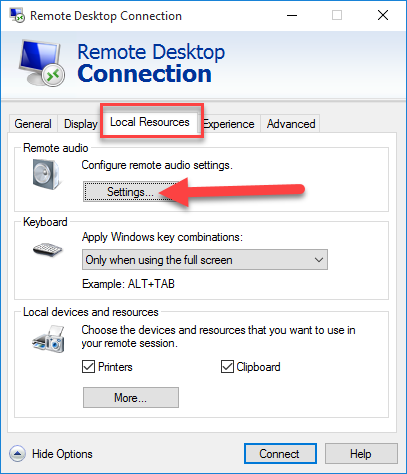
Task: Open the Display tab
Action: 80,124
